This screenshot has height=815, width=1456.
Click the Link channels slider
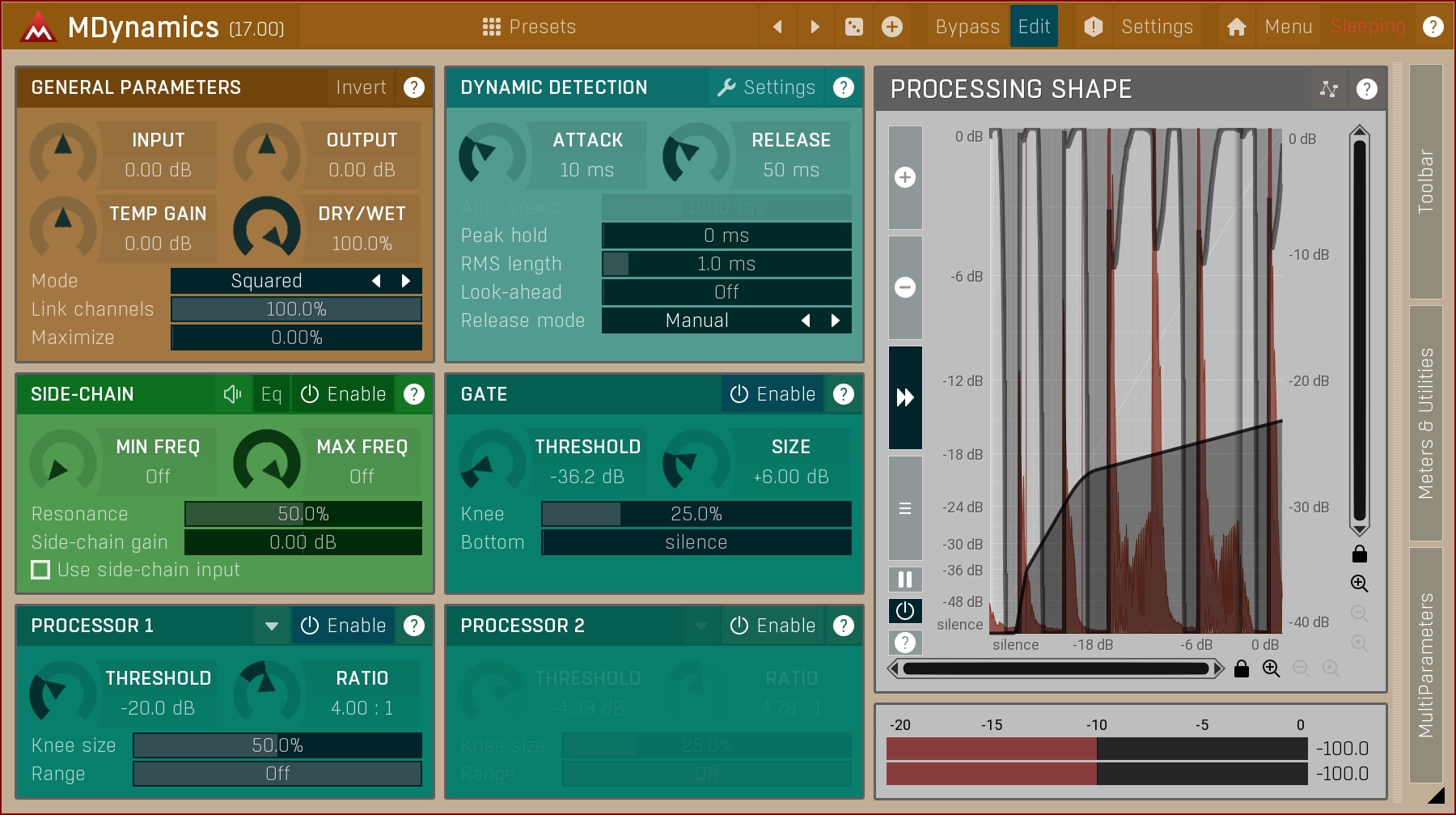(296, 309)
